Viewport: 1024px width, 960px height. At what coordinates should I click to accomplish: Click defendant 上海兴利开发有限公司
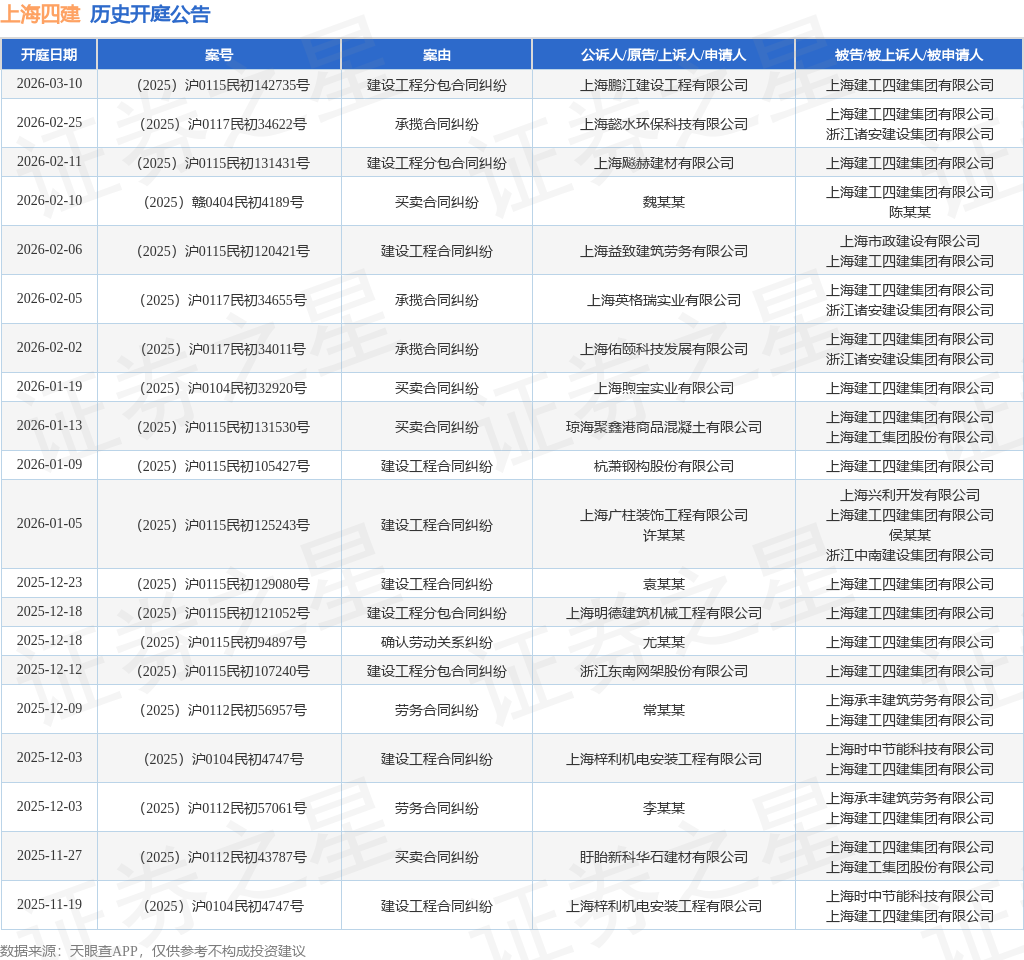tap(909, 496)
